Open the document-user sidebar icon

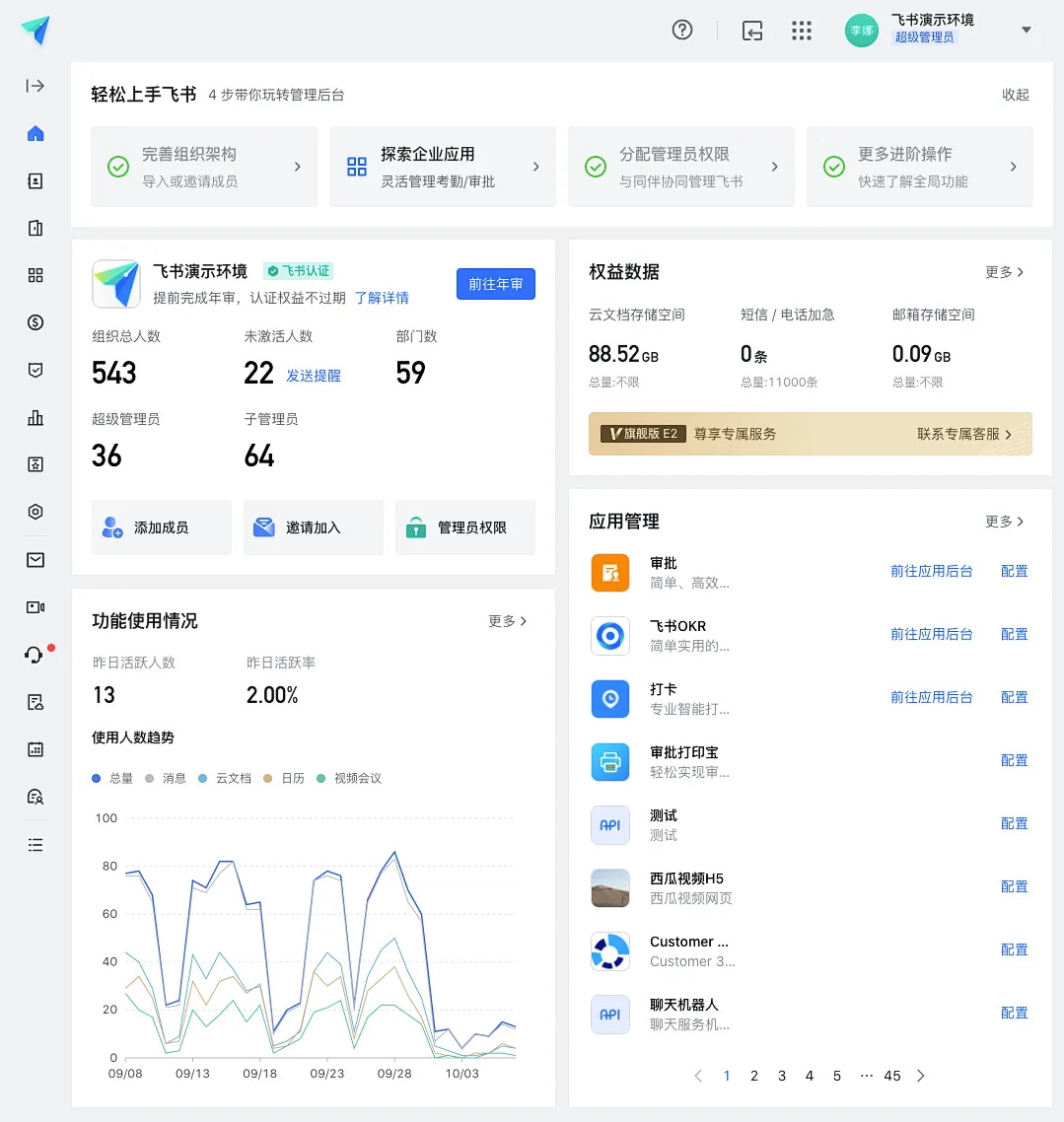click(35, 702)
